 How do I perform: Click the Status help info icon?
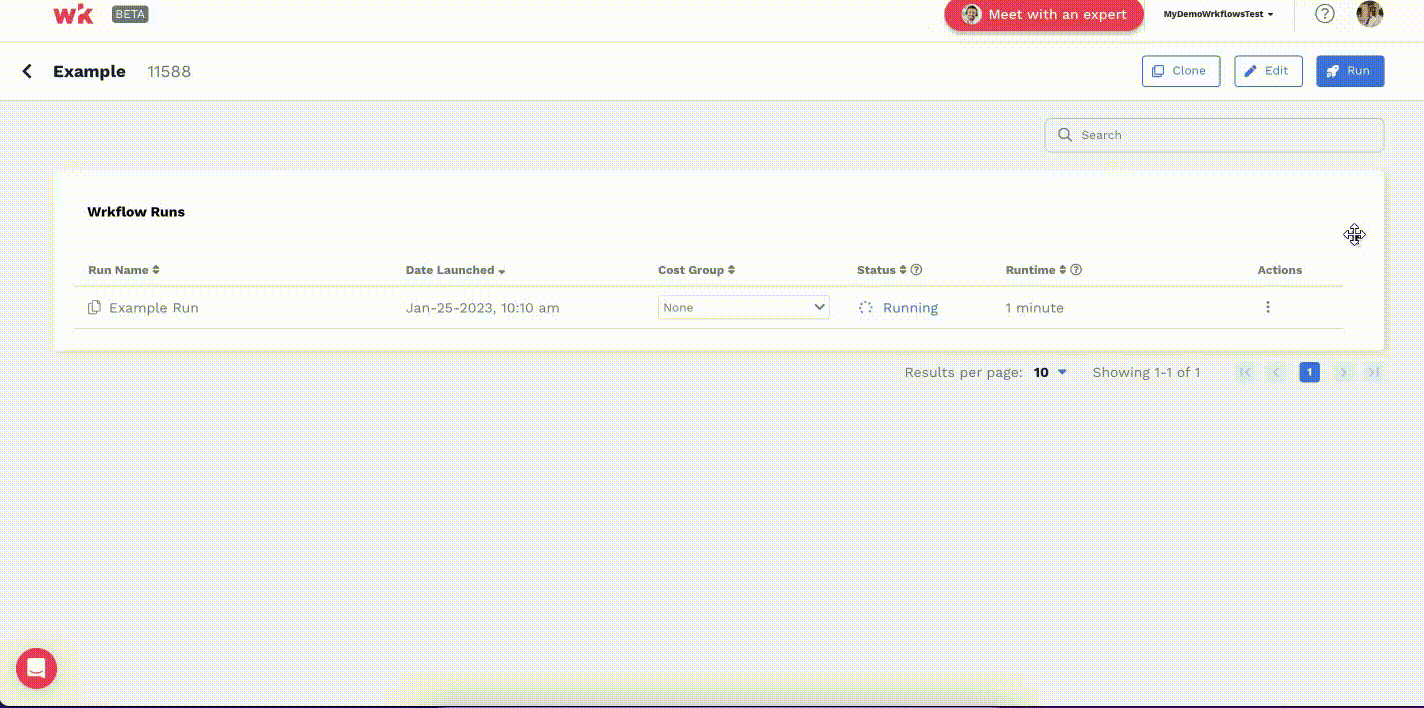(916, 270)
